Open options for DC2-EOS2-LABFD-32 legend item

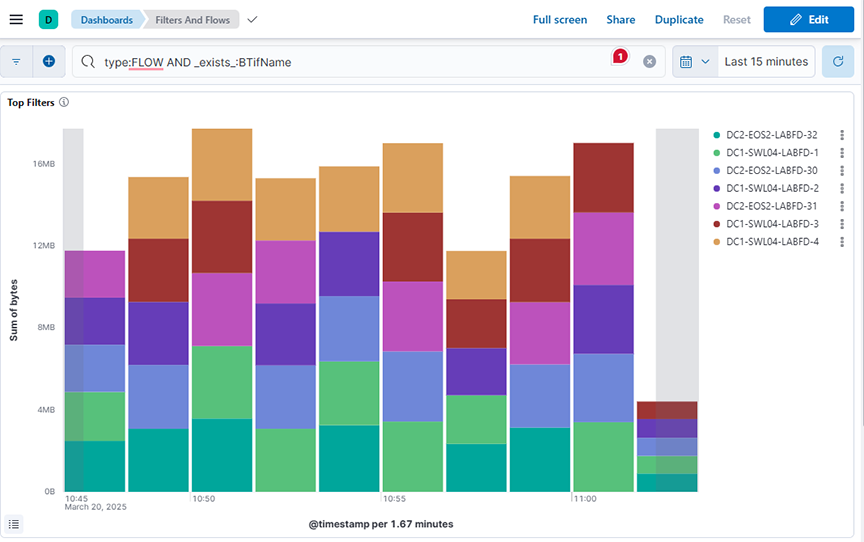point(842,135)
